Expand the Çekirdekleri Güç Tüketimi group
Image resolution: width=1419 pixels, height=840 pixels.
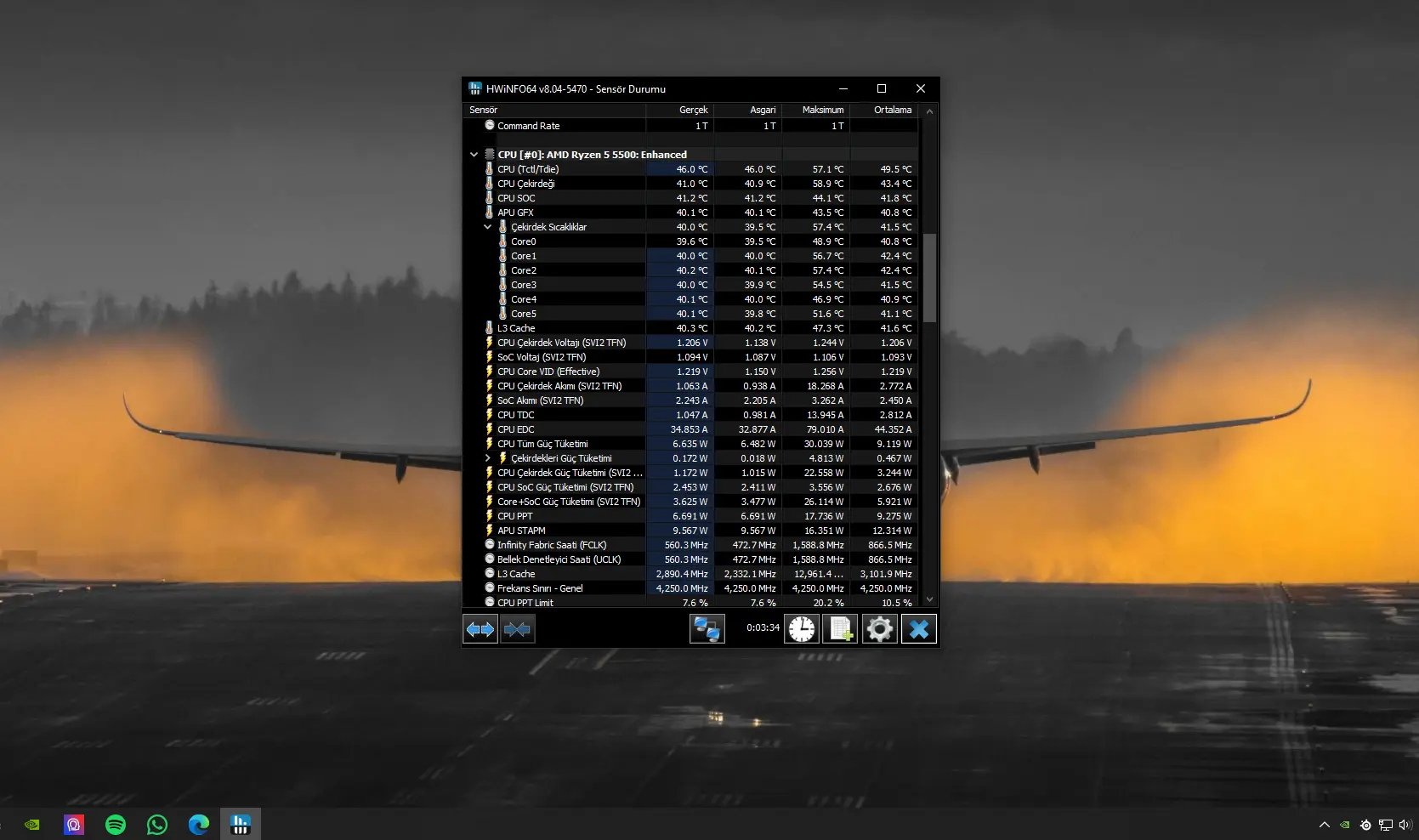487,458
